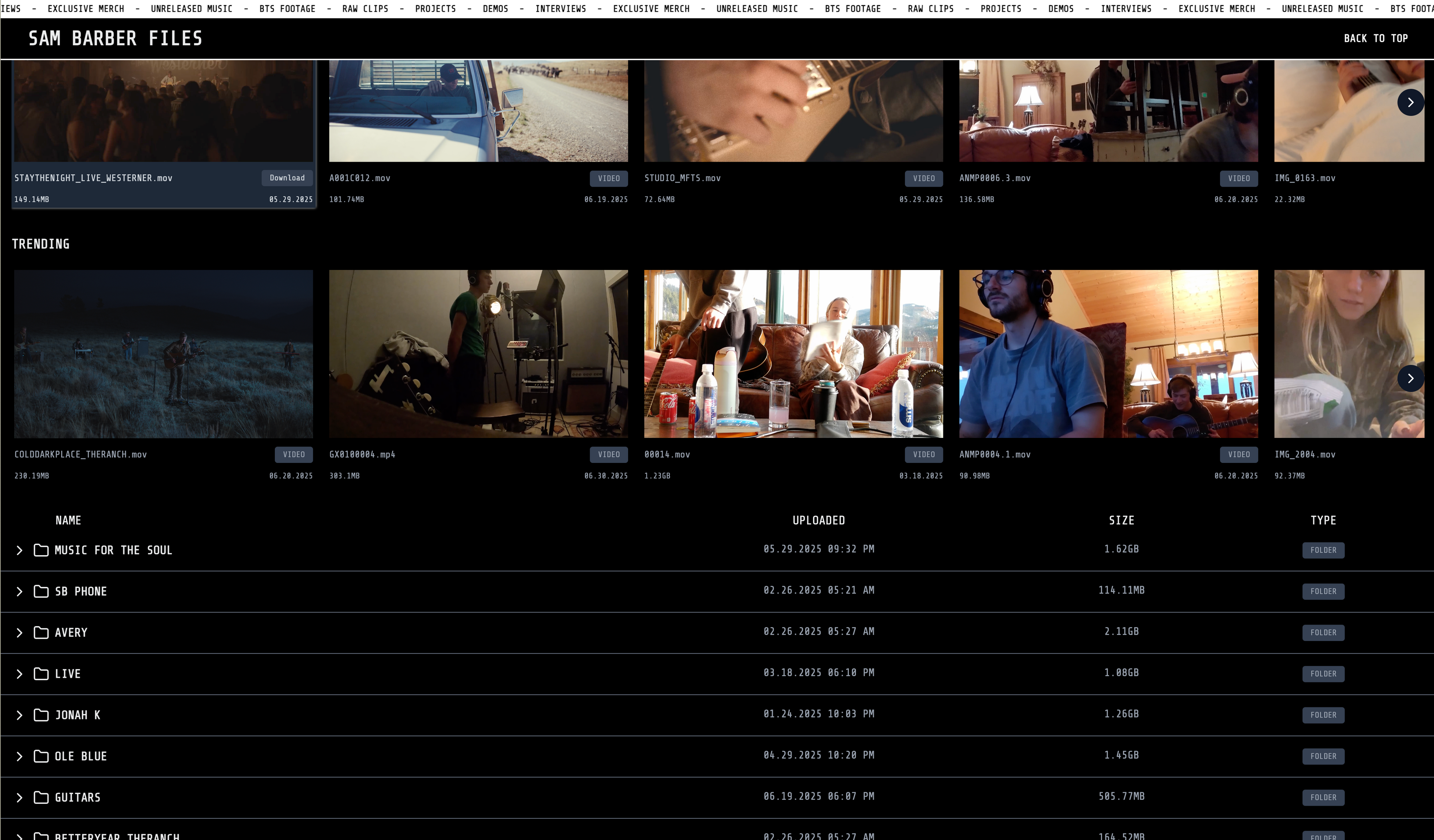Expand the AVERY folder chevron
Image resolution: width=1434 pixels, height=840 pixels.
pyautogui.click(x=19, y=632)
